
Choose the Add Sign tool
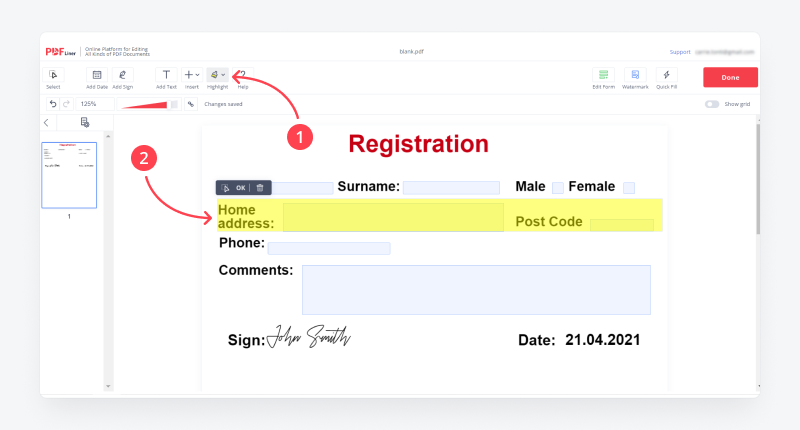[x=122, y=75]
